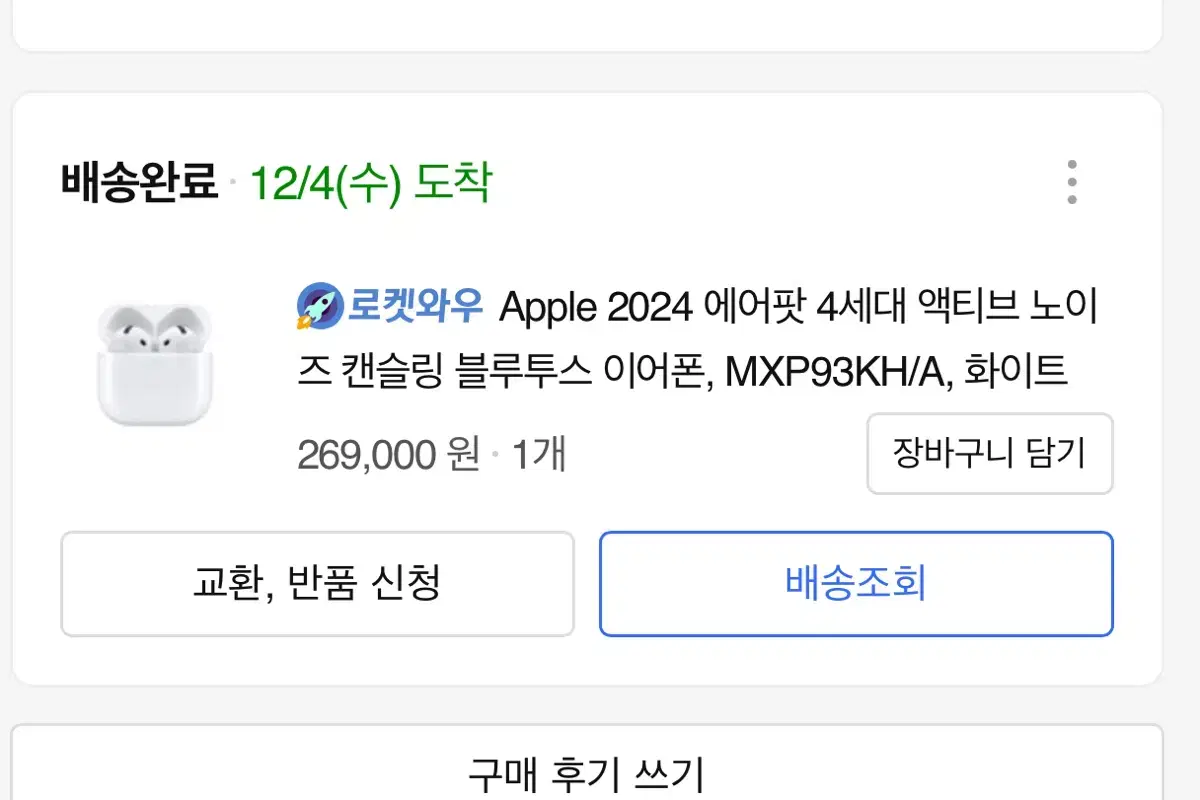Screen dimensions: 1200x800
Task: Click the 269,000 원 price text
Action: pos(388,455)
